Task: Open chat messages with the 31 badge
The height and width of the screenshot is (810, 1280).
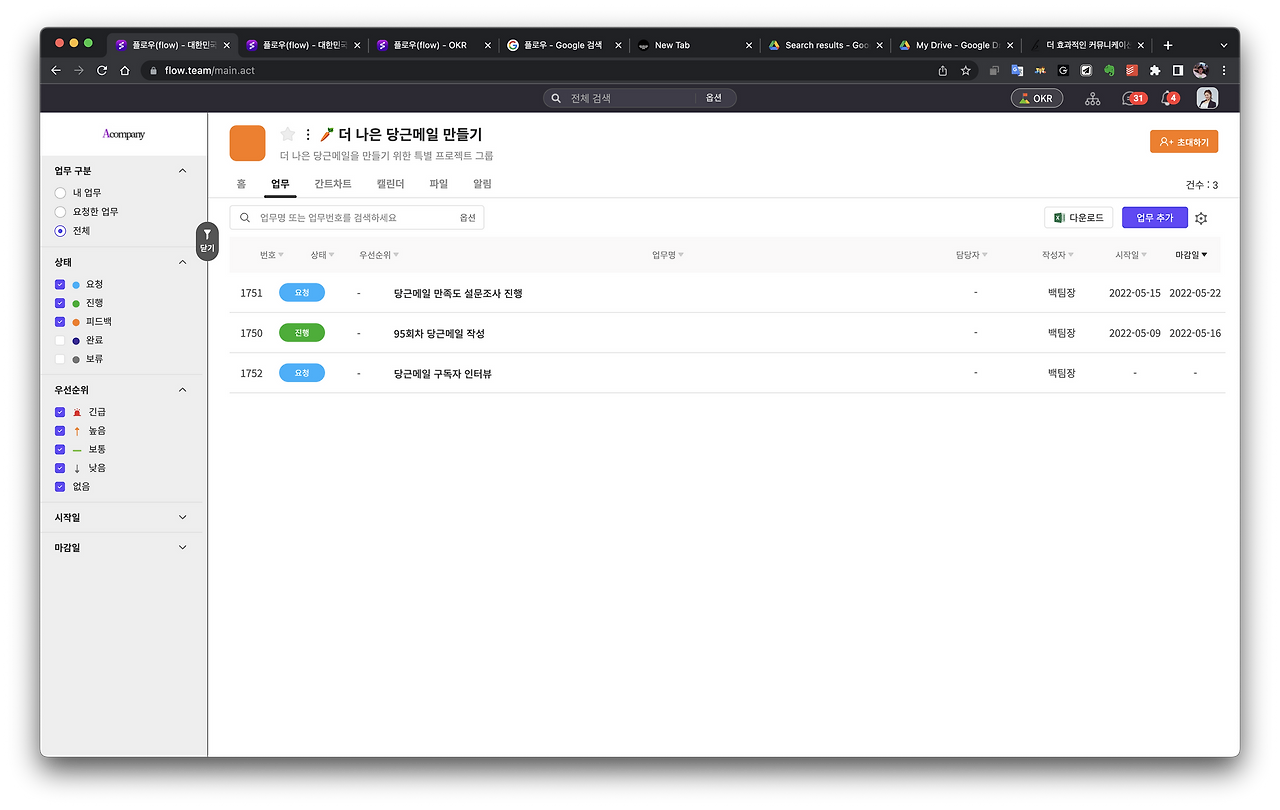Action: (x=1134, y=98)
